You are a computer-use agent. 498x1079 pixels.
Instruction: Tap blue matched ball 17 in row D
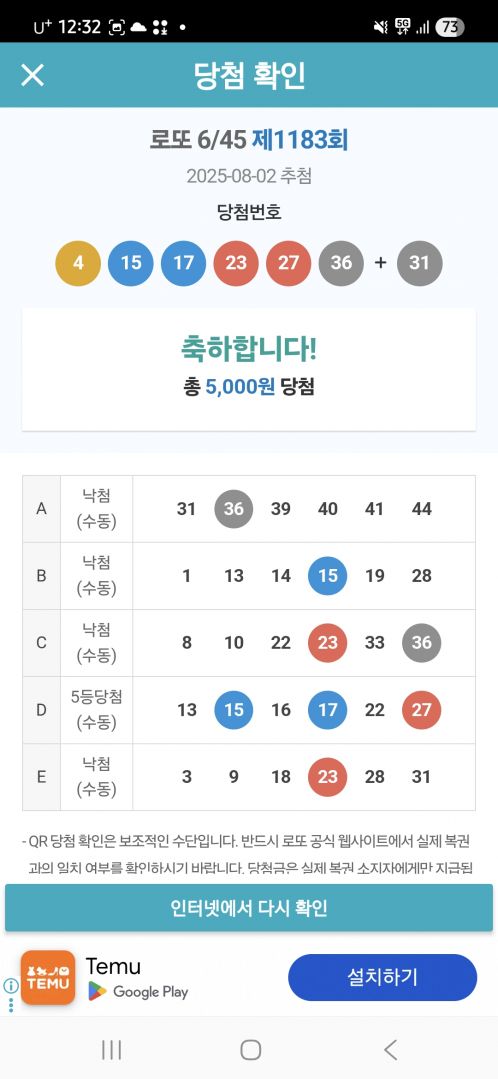tap(327, 710)
